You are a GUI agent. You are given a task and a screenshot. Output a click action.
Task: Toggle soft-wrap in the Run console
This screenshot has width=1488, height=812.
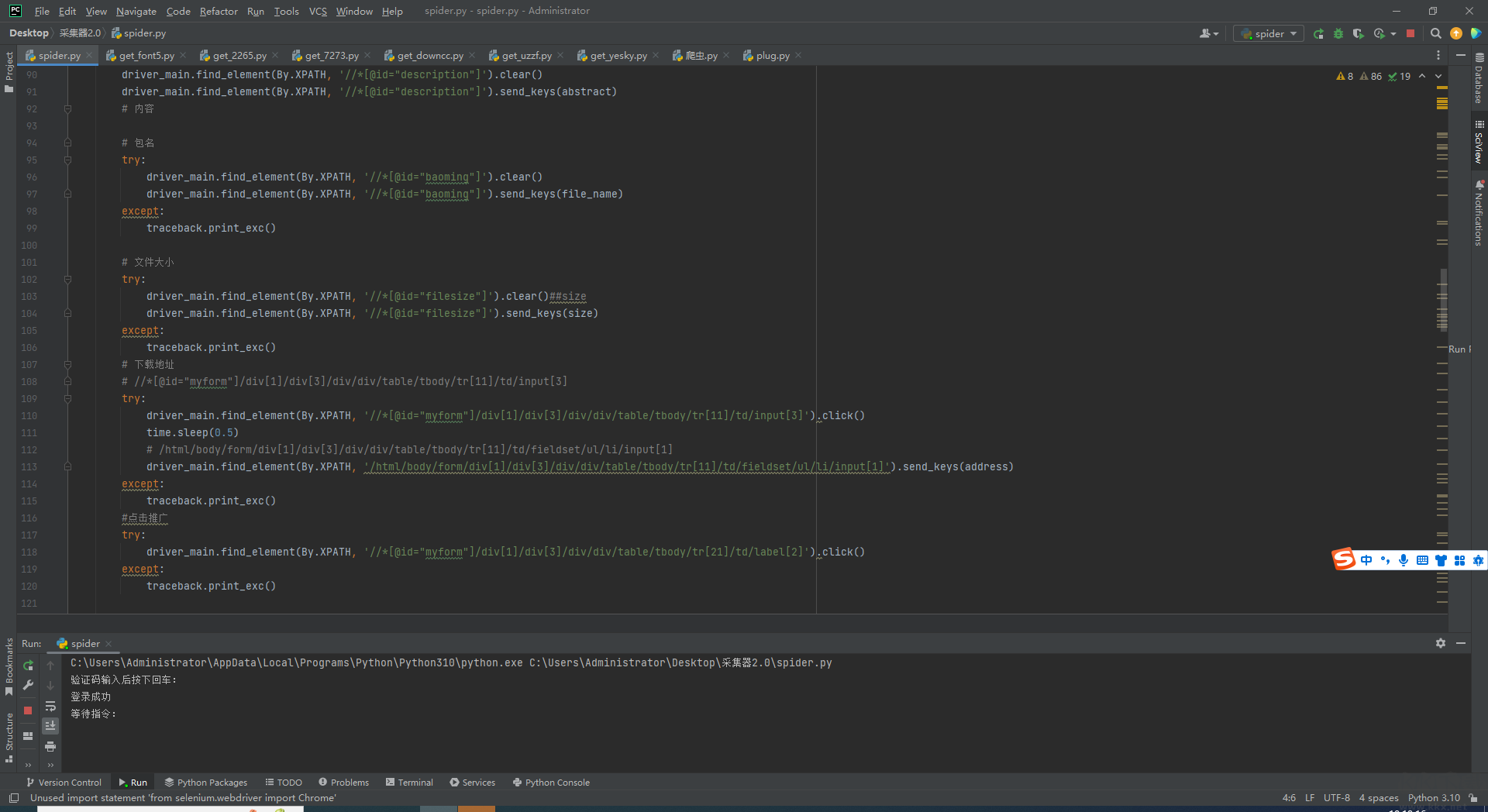(50, 707)
